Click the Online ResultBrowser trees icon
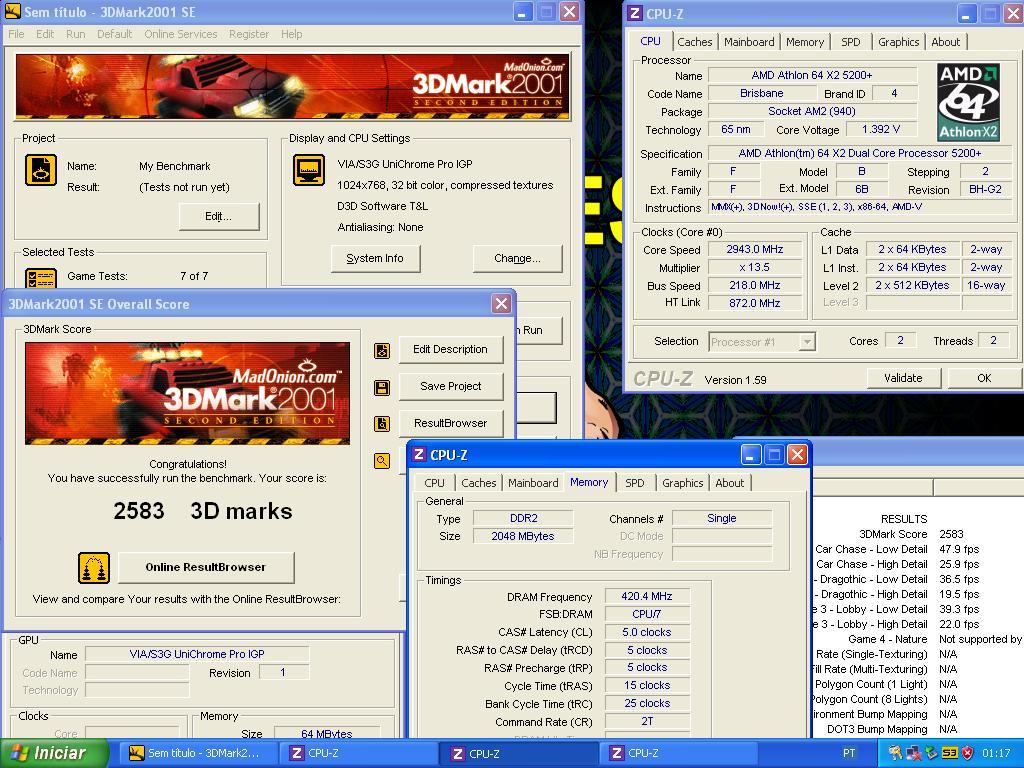Screen dimensions: 1024x768 coord(94,568)
